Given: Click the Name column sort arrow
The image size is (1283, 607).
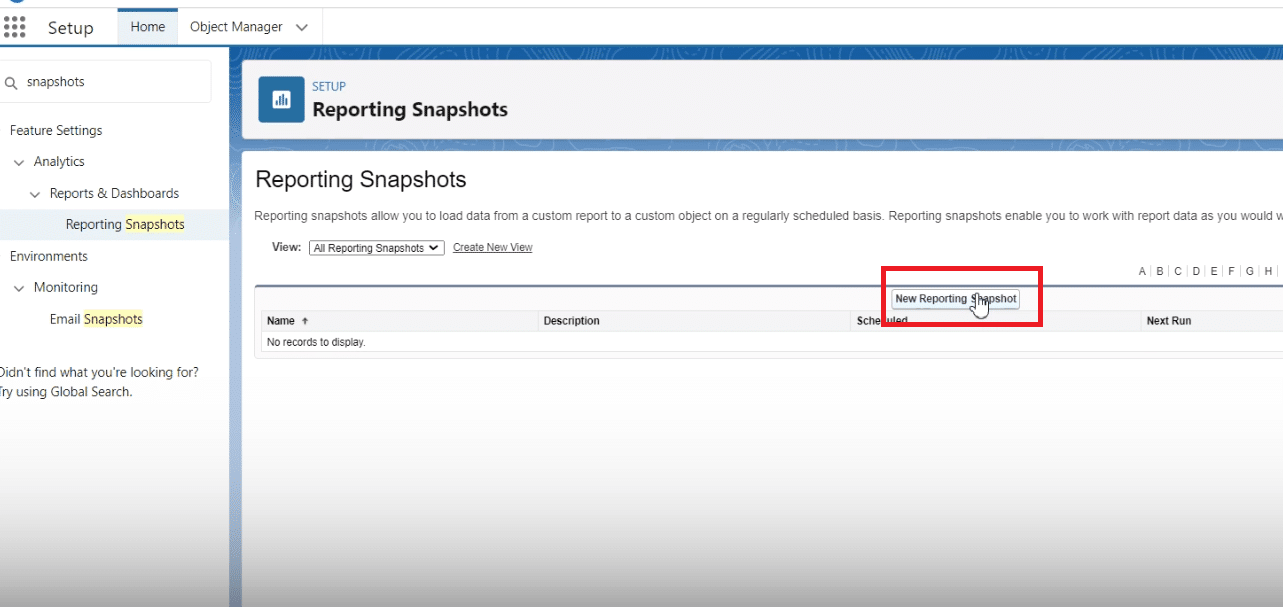Looking at the screenshot, I should (x=305, y=321).
